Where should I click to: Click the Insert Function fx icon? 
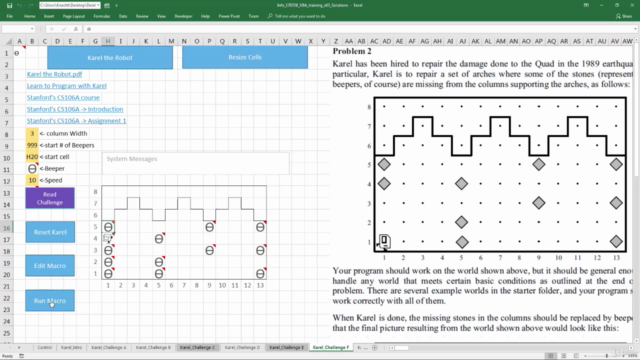click(76, 29)
